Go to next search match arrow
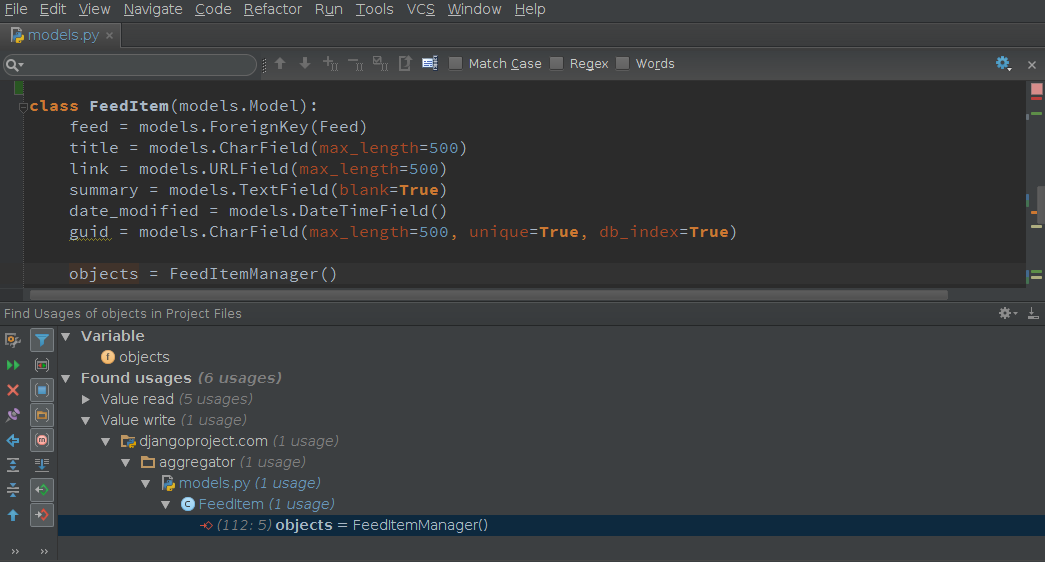Image resolution: width=1045 pixels, height=562 pixels. [305, 63]
